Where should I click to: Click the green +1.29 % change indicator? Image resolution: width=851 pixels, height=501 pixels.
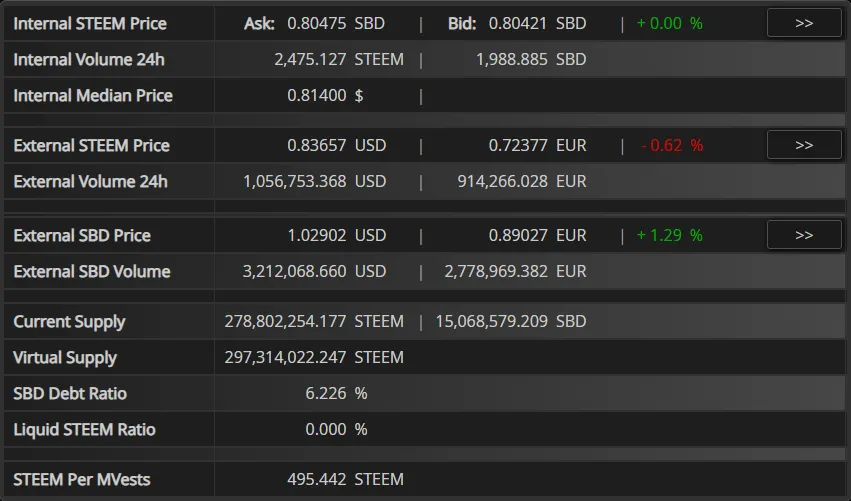click(670, 235)
